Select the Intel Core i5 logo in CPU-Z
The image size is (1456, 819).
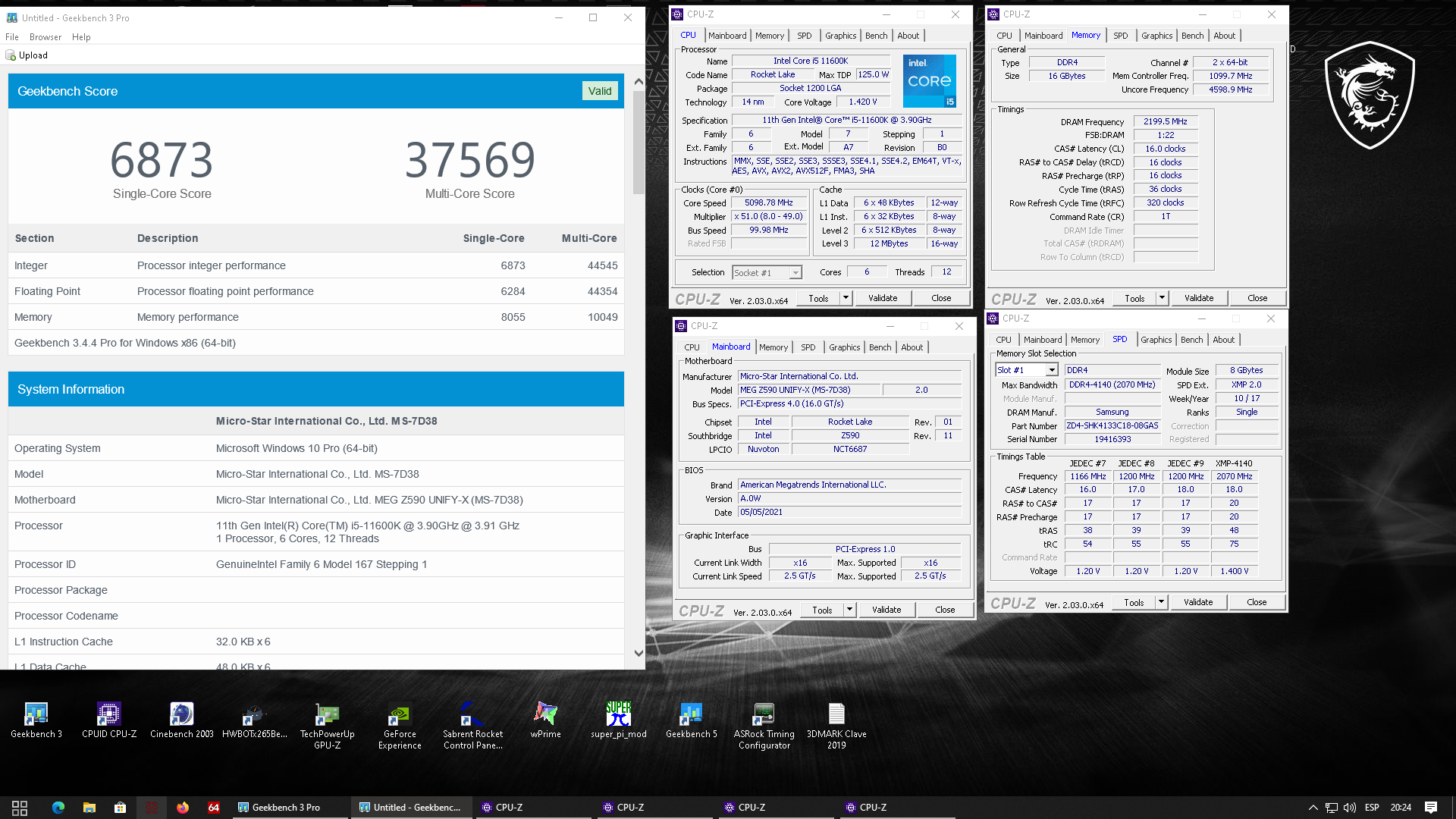[929, 81]
